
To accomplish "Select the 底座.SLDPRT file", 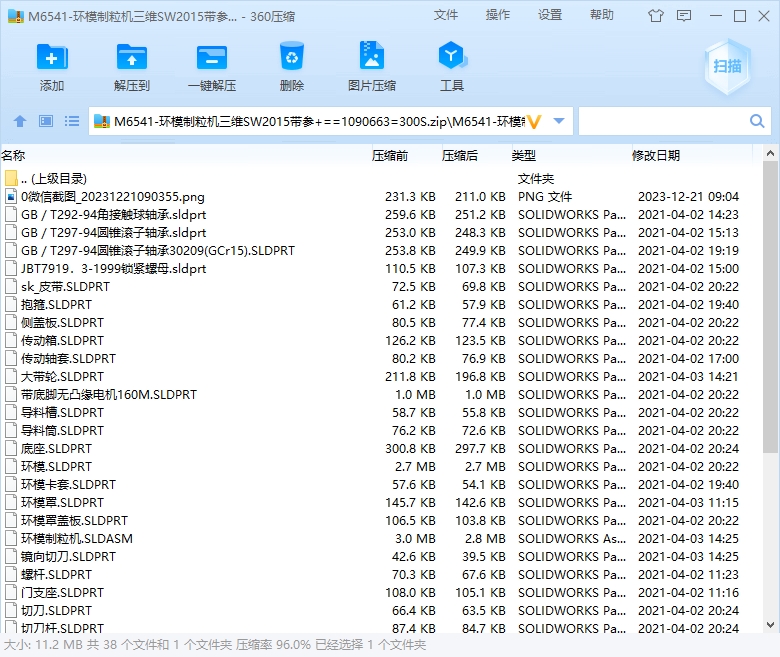I will [381, 448].
